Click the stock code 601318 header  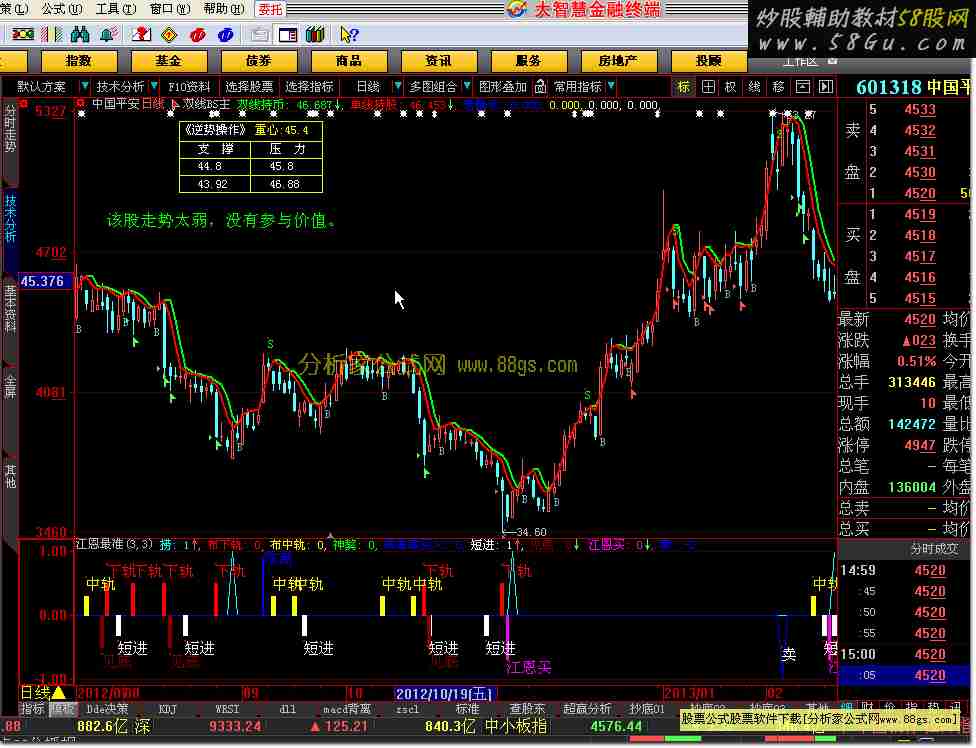[888, 87]
